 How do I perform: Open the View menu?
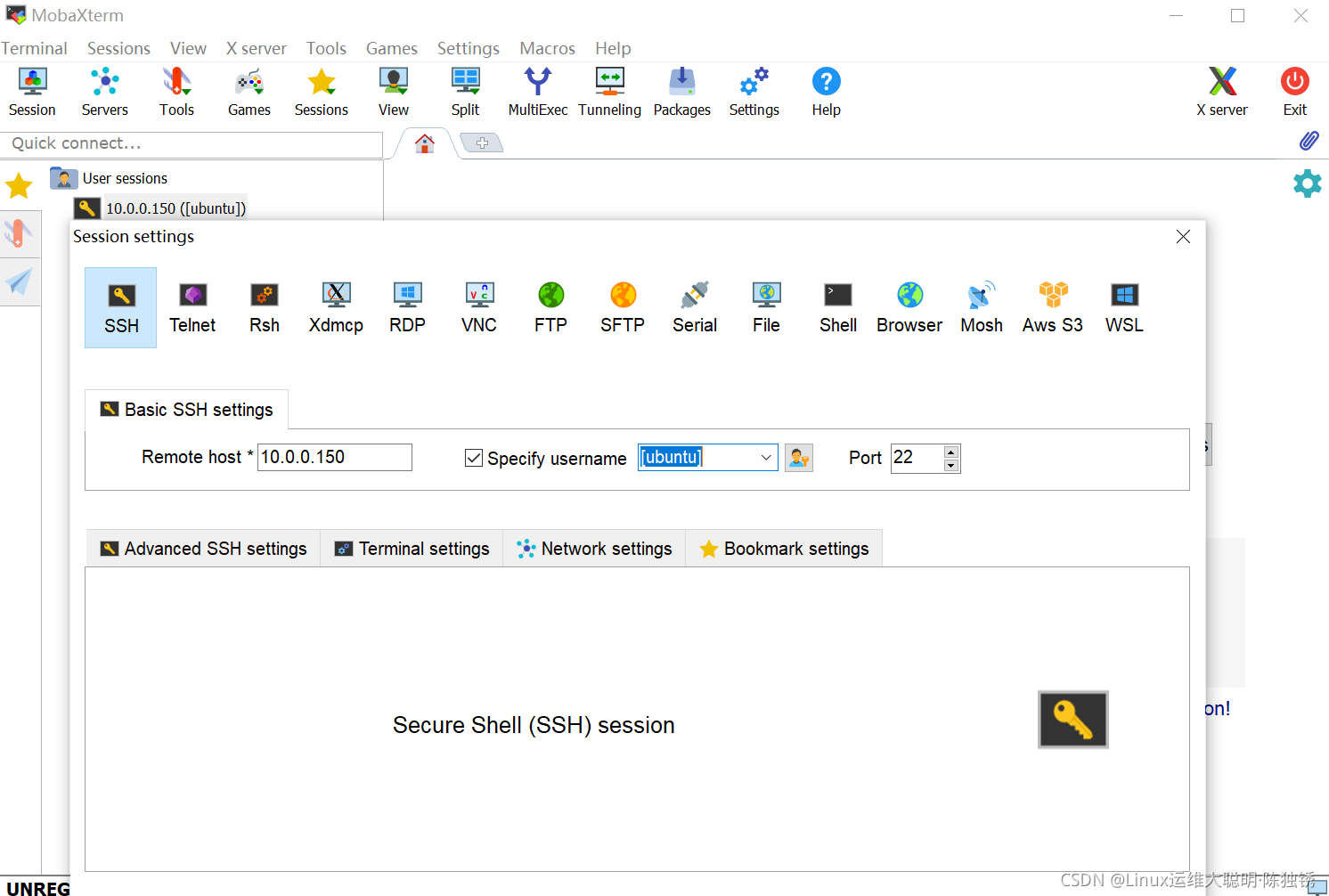point(188,48)
